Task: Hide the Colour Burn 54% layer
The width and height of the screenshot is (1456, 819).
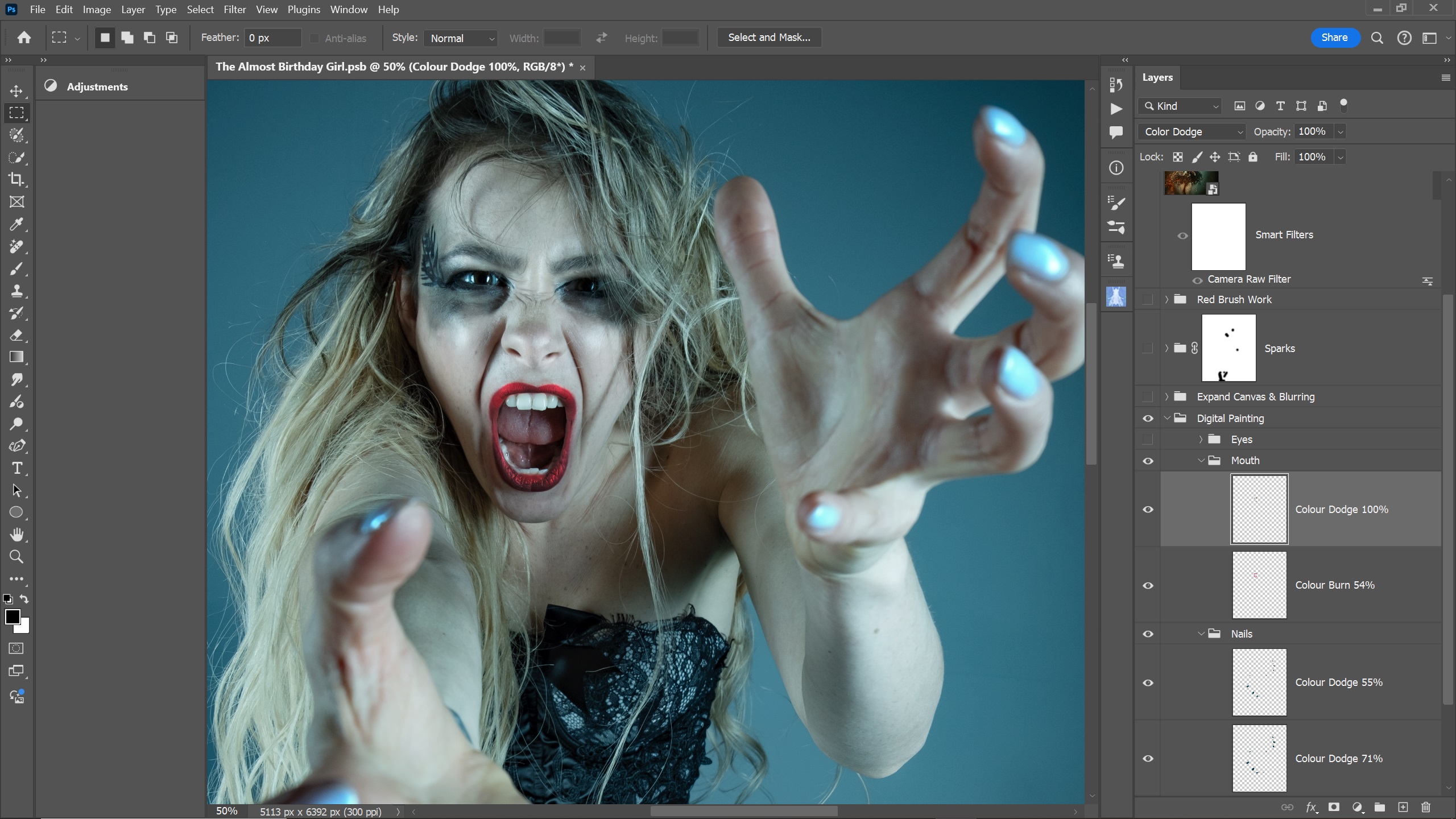Action: [x=1148, y=585]
